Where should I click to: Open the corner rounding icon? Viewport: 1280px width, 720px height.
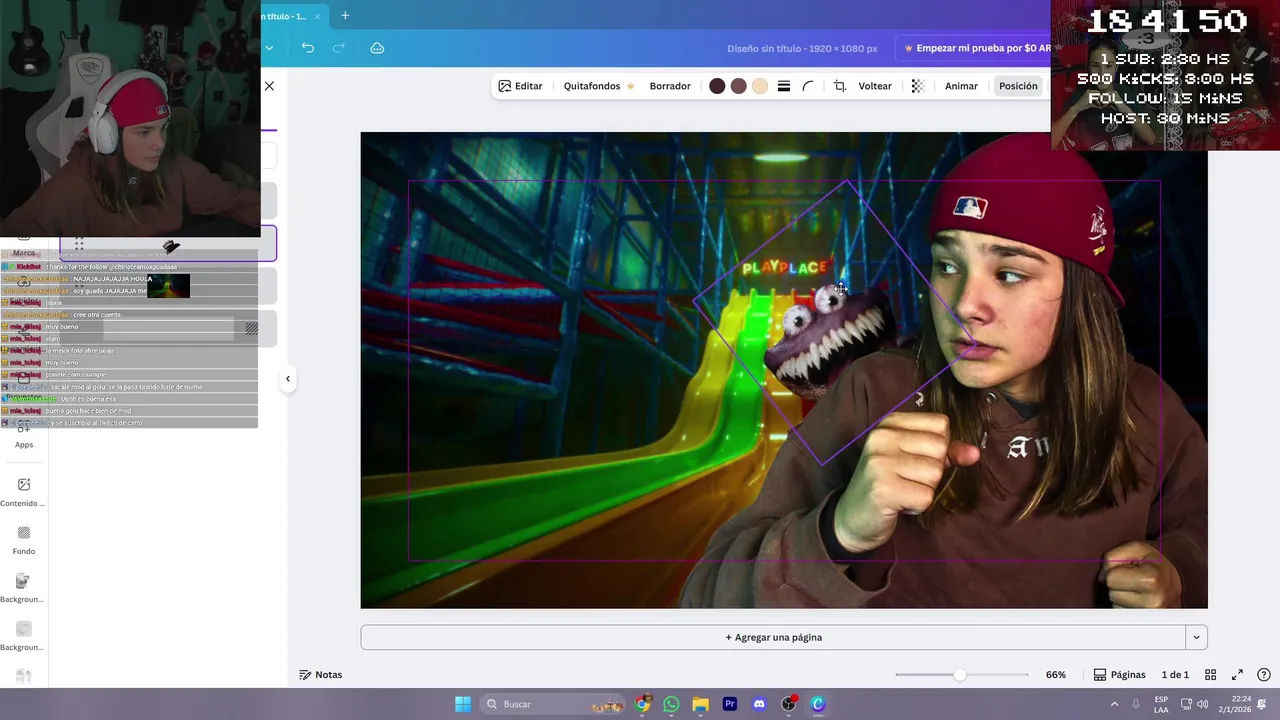[x=808, y=86]
